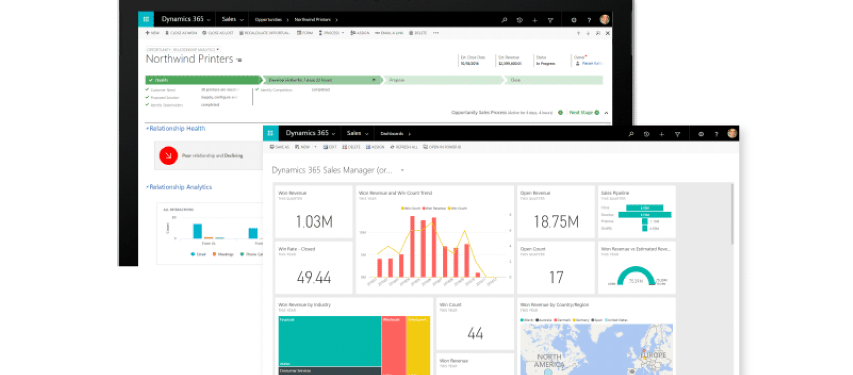Open settings gear in Northwind Printers window
This screenshot has width=853, height=375.
coord(574,20)
